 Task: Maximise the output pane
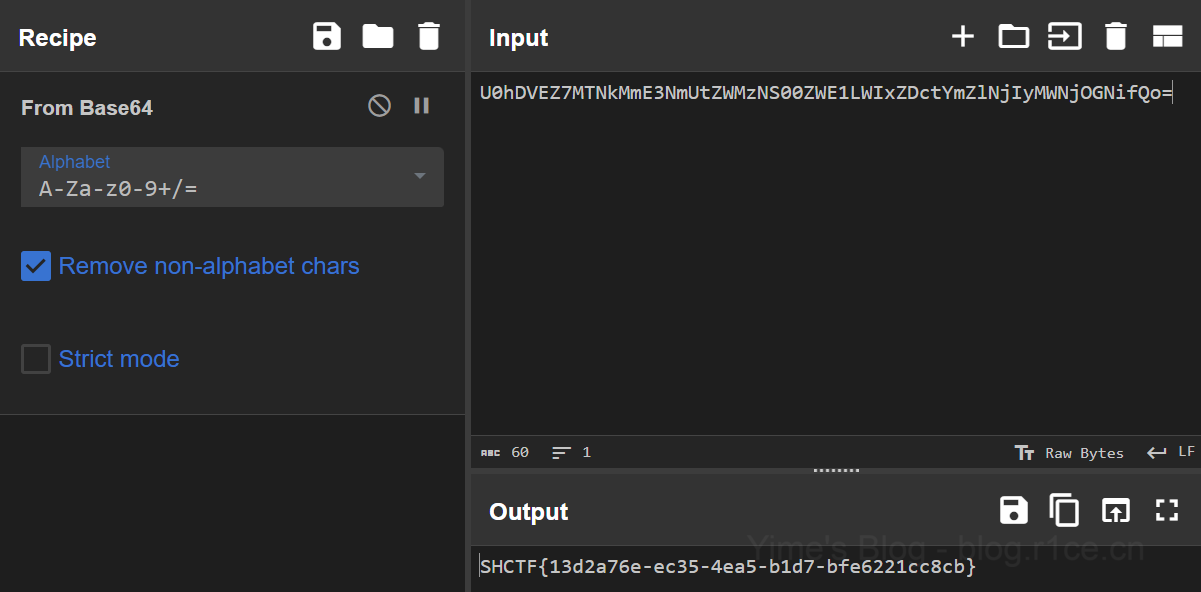tap(1167, 510)
